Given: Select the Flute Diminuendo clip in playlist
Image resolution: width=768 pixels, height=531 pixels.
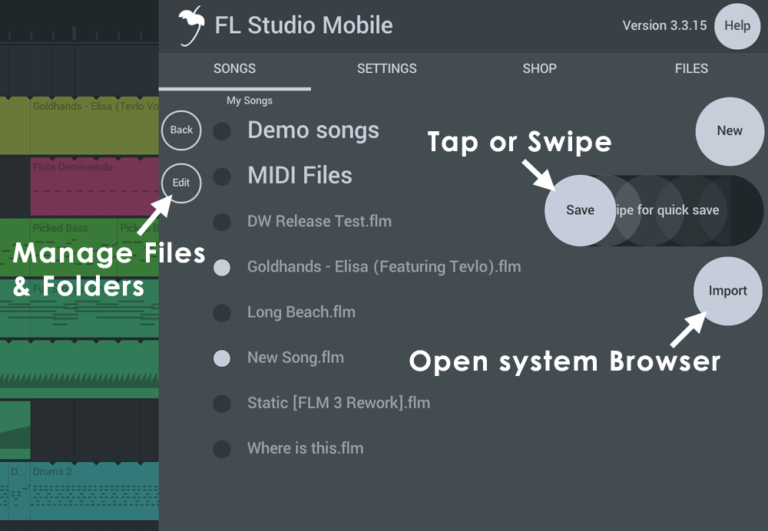Looking at the screenshot, I should pyautogui.click(x=95, y=186).
